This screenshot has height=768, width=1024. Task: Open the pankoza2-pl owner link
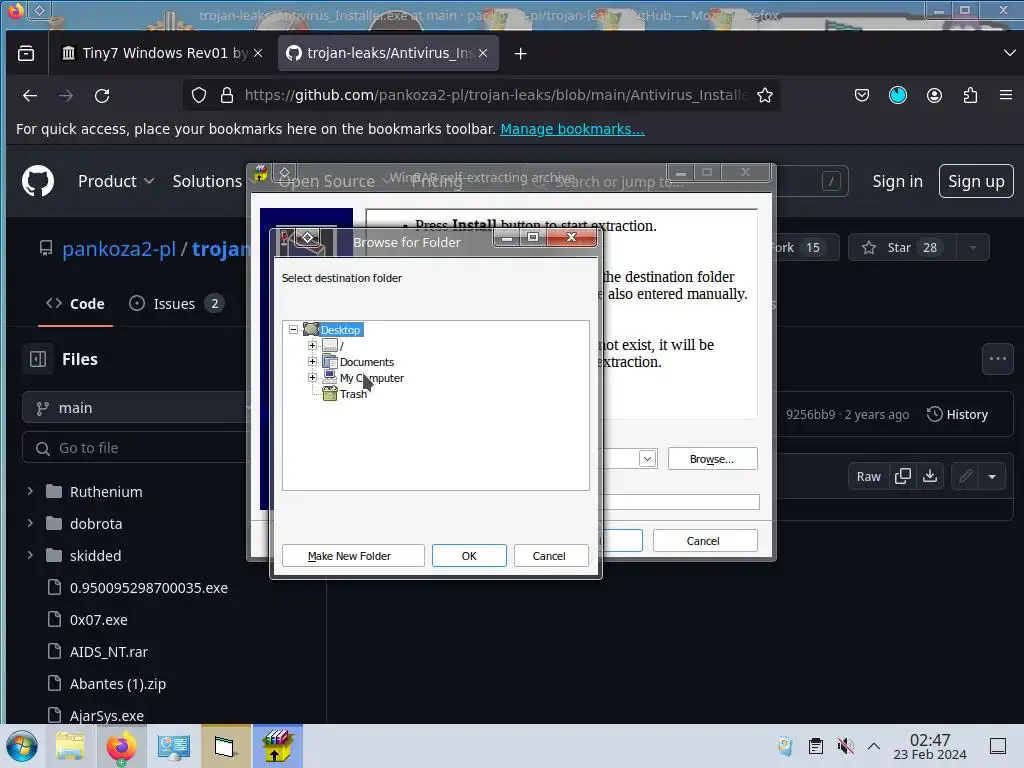coord(119,248)
